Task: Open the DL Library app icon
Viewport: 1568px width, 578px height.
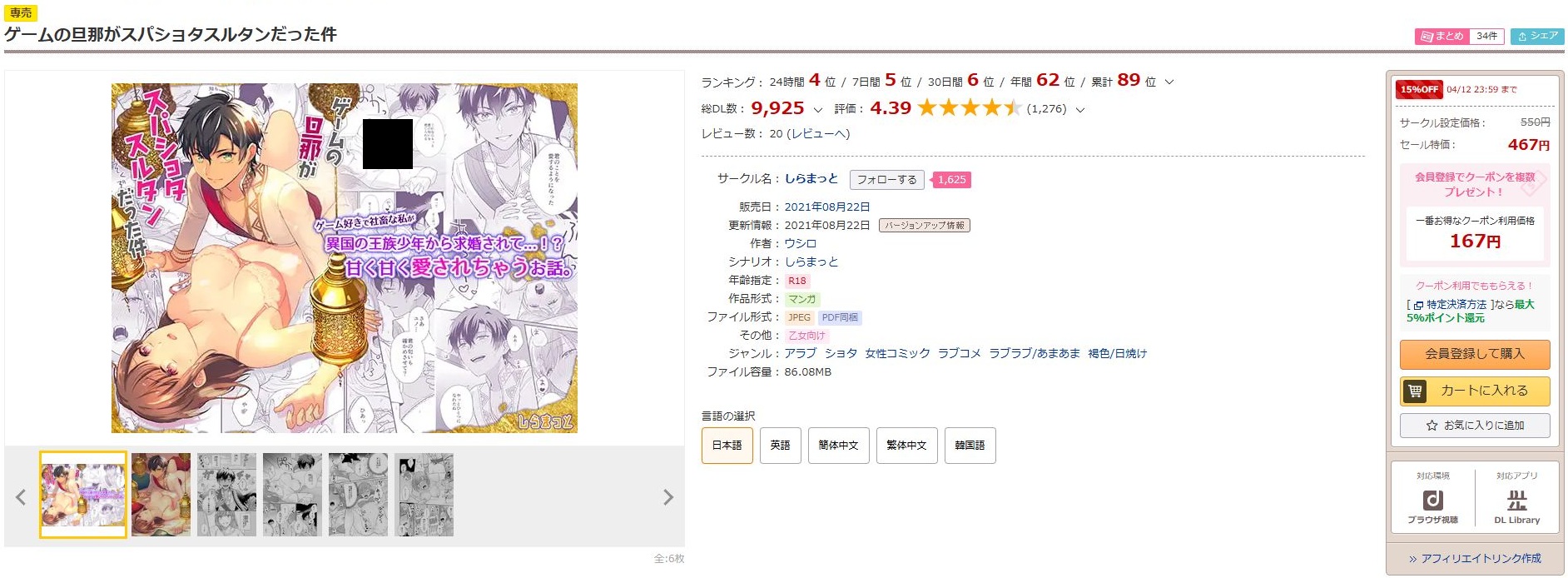Action: [1516, 505]
